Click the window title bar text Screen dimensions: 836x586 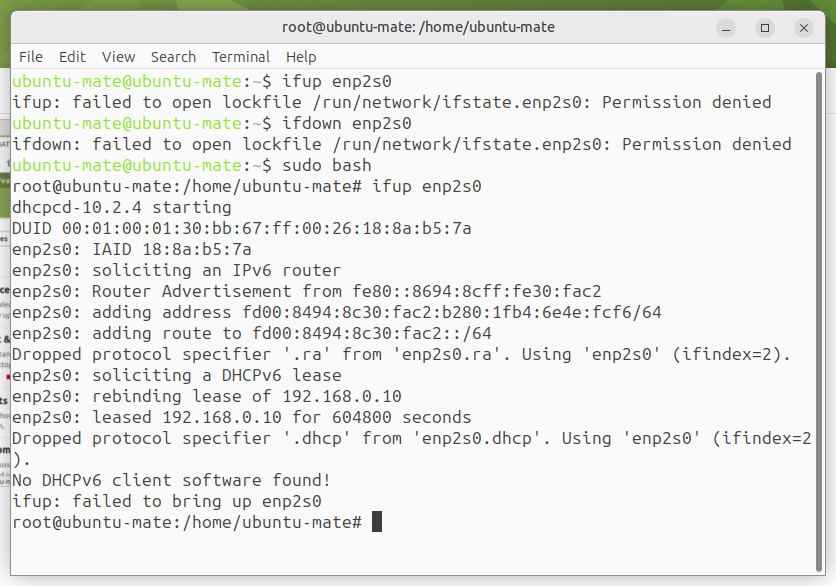pos(418,27)
